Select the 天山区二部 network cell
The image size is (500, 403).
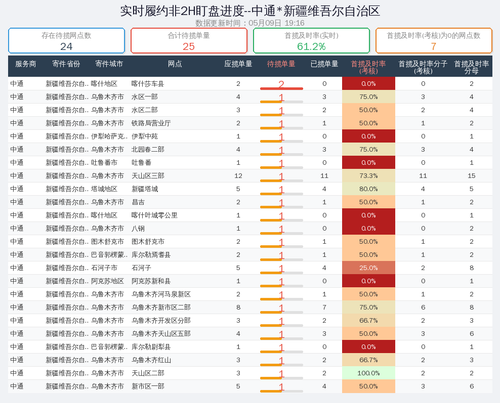pyautogui.click(x=147, y=373)
